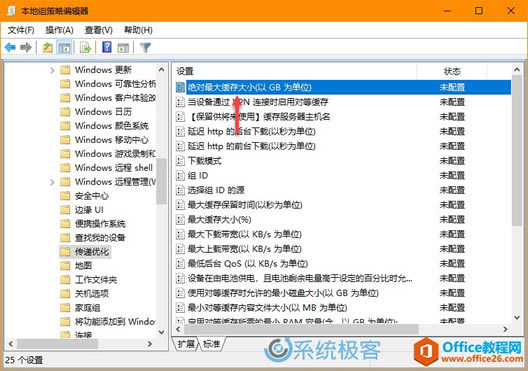Click the Forward arrow toolbar icon
The width and height of the screenshot is (528, 371).
(x=26, y=47)
